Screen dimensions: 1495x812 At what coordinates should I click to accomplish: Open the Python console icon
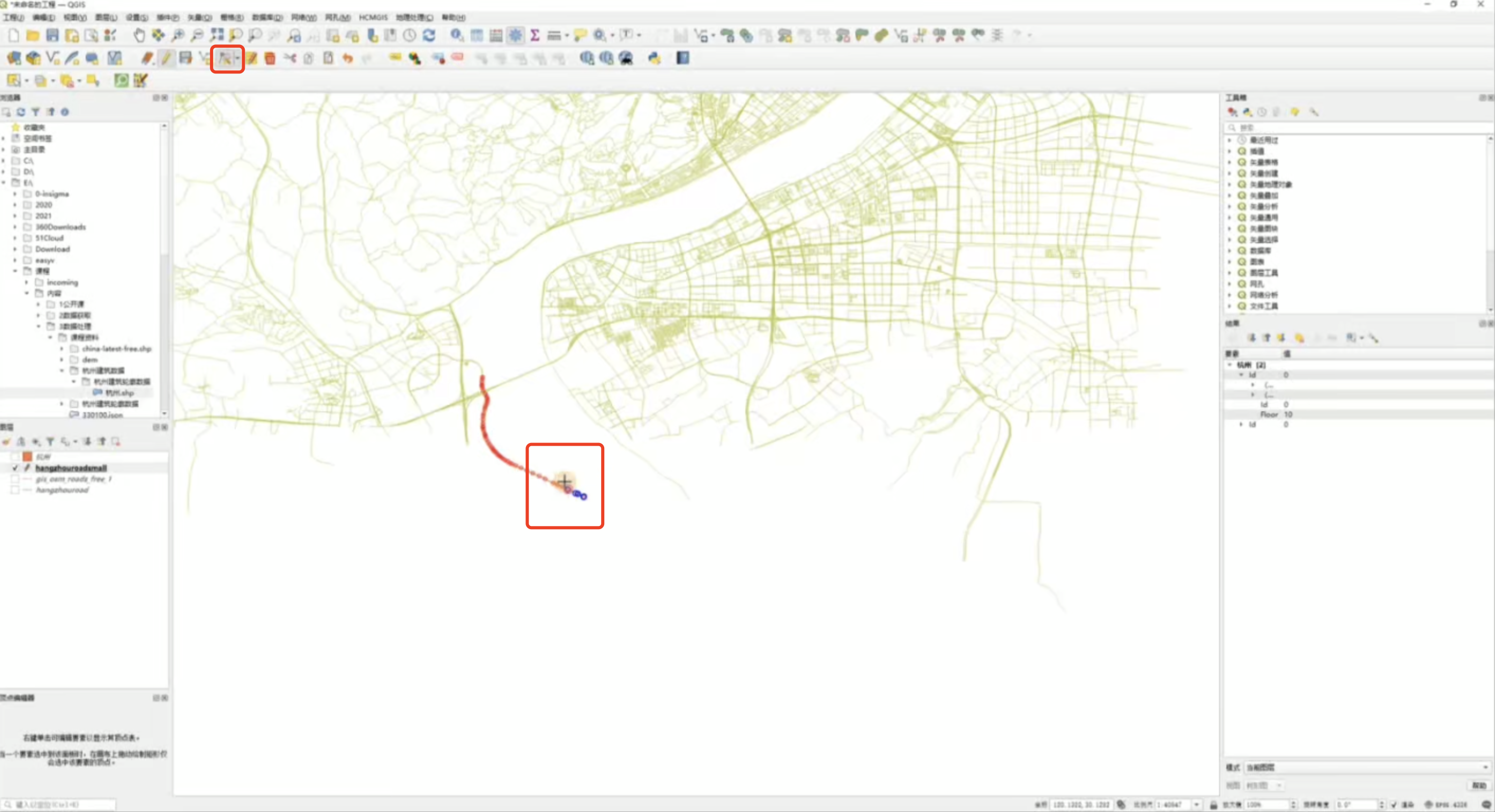point(654,58)
